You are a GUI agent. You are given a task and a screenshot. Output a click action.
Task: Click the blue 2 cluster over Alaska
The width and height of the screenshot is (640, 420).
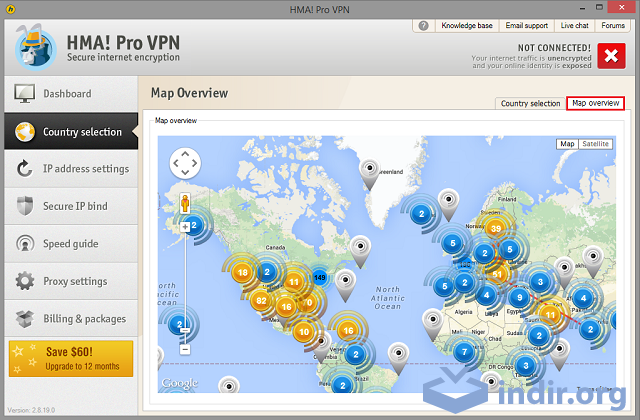[x=194, y=225]
